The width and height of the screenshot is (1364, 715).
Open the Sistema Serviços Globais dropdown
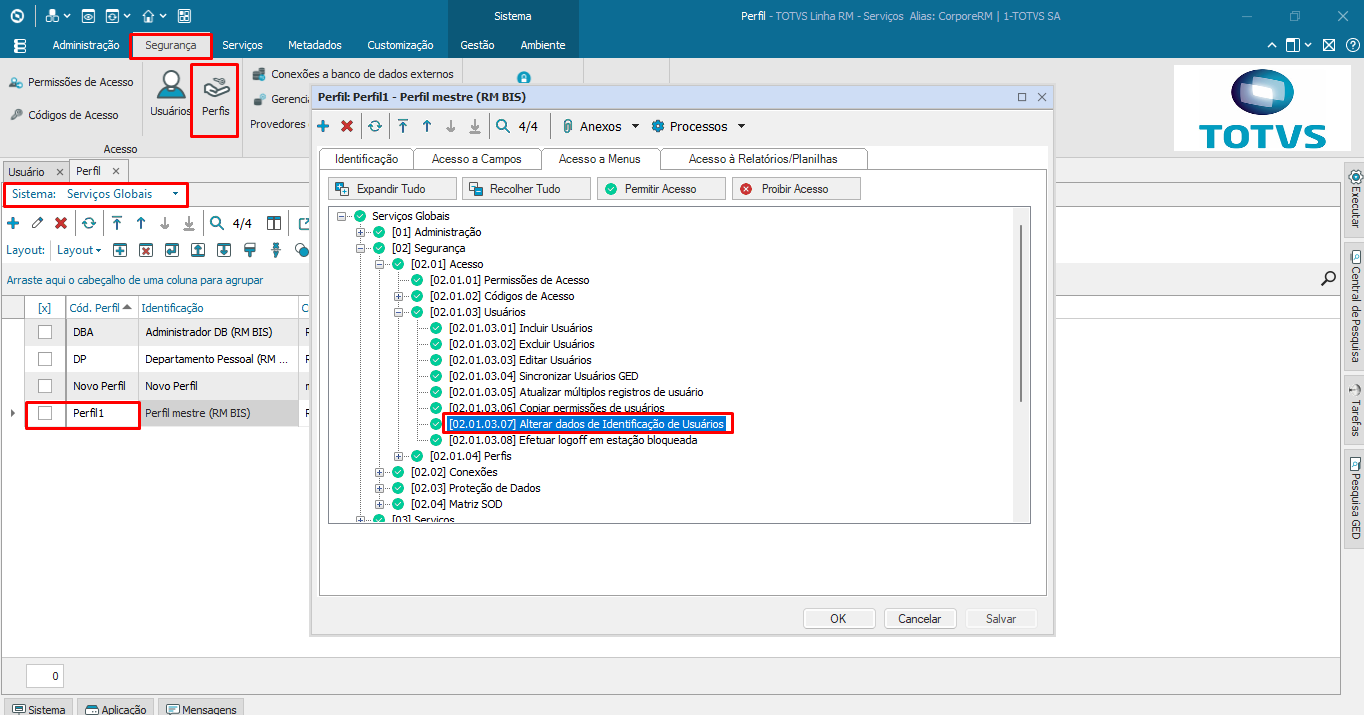176,194
